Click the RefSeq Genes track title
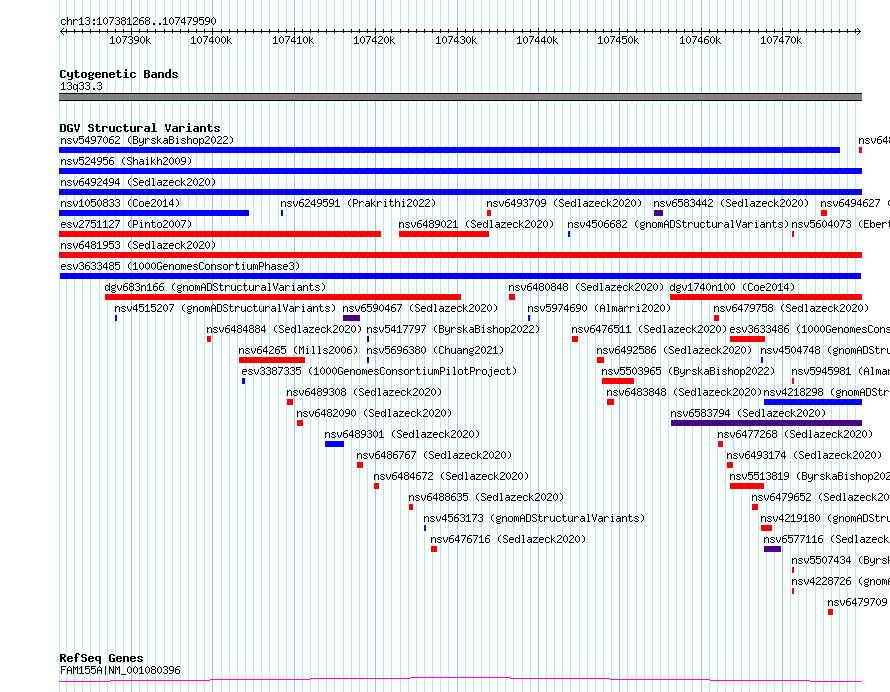This screenshot has width=890, height=692. click(x=101, y=658)
